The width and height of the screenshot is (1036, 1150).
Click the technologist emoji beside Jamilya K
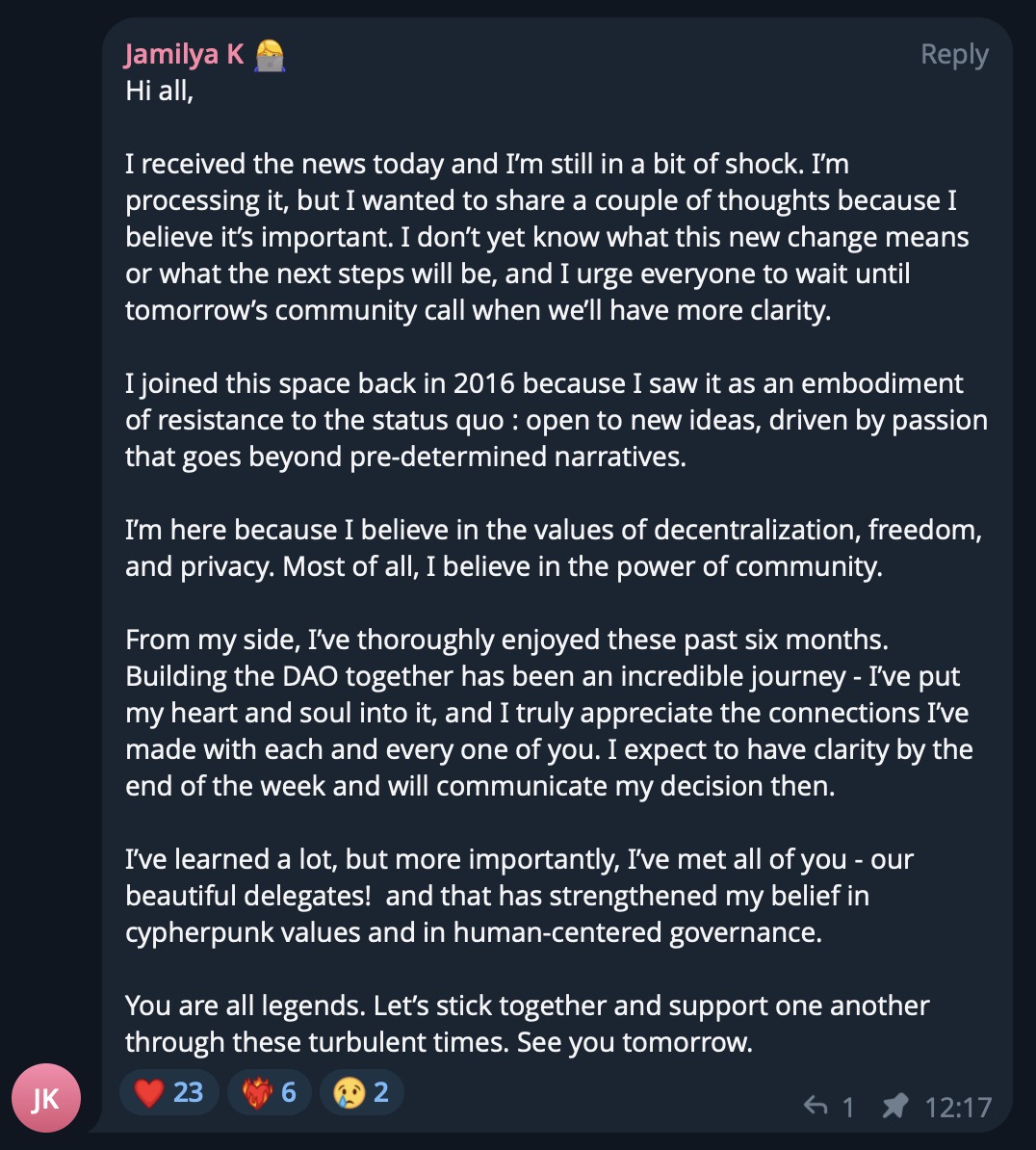click(270, 56)
